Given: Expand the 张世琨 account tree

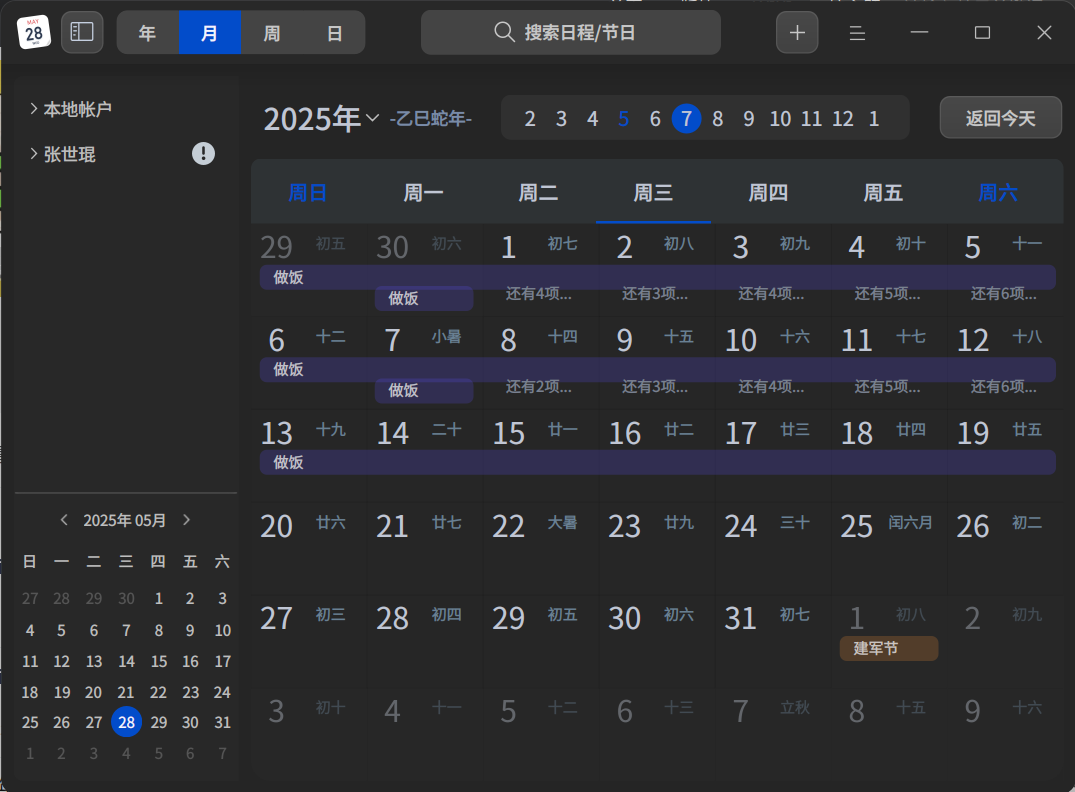Looking at the screenshot, I should coord(34,154).
